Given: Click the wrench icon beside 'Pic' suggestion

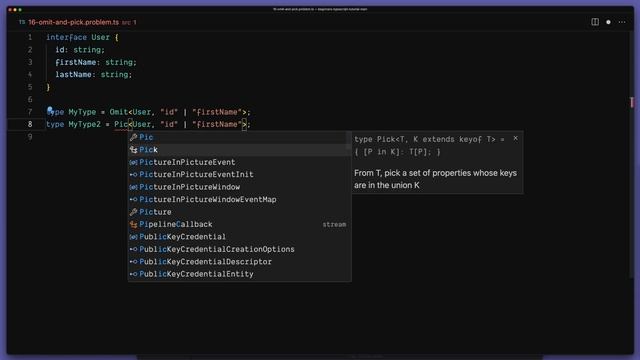Looking at the screenshot, I should tap(133, 137).
